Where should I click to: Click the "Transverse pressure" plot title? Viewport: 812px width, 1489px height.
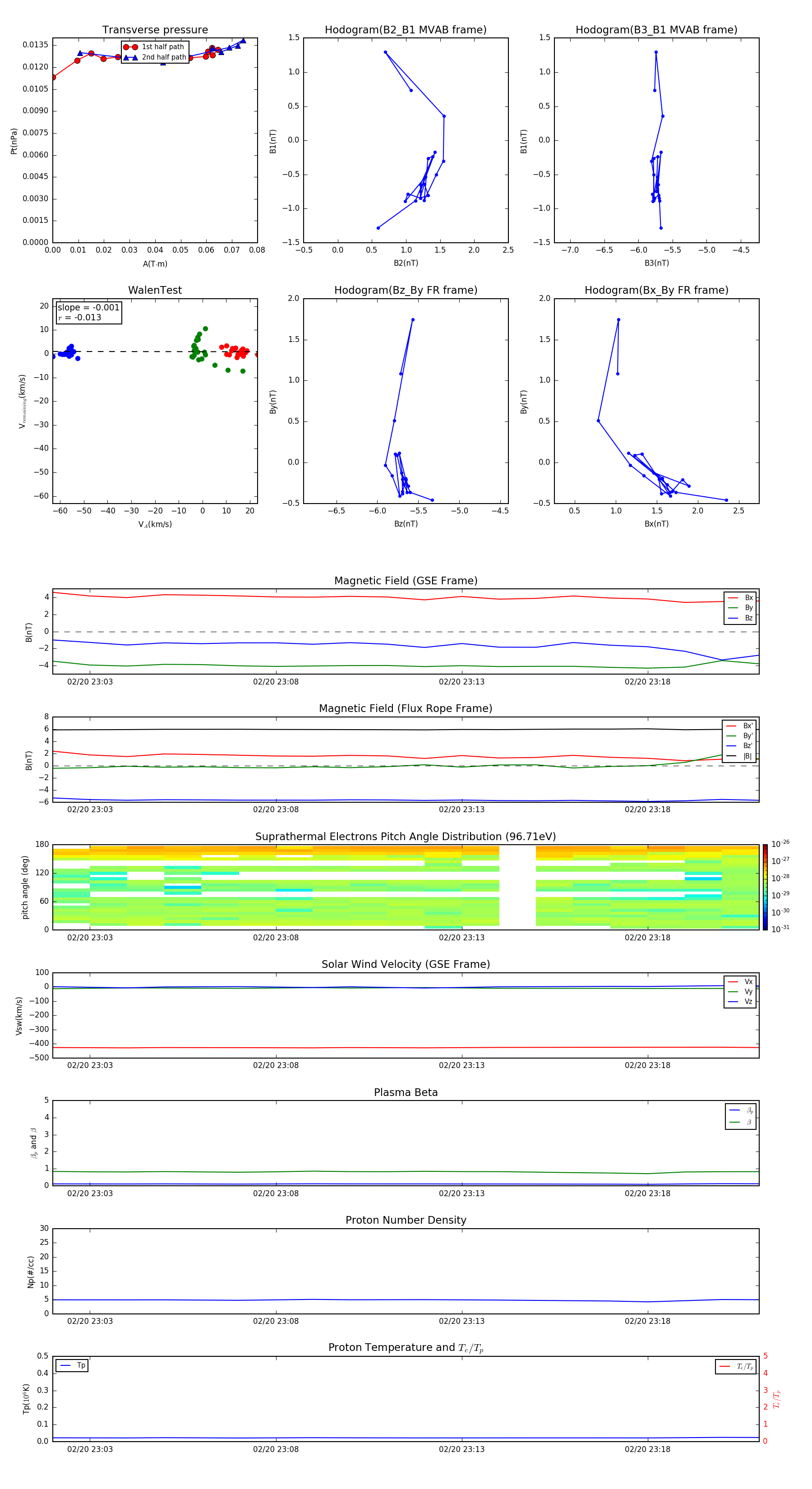click(x=155, y=30)
